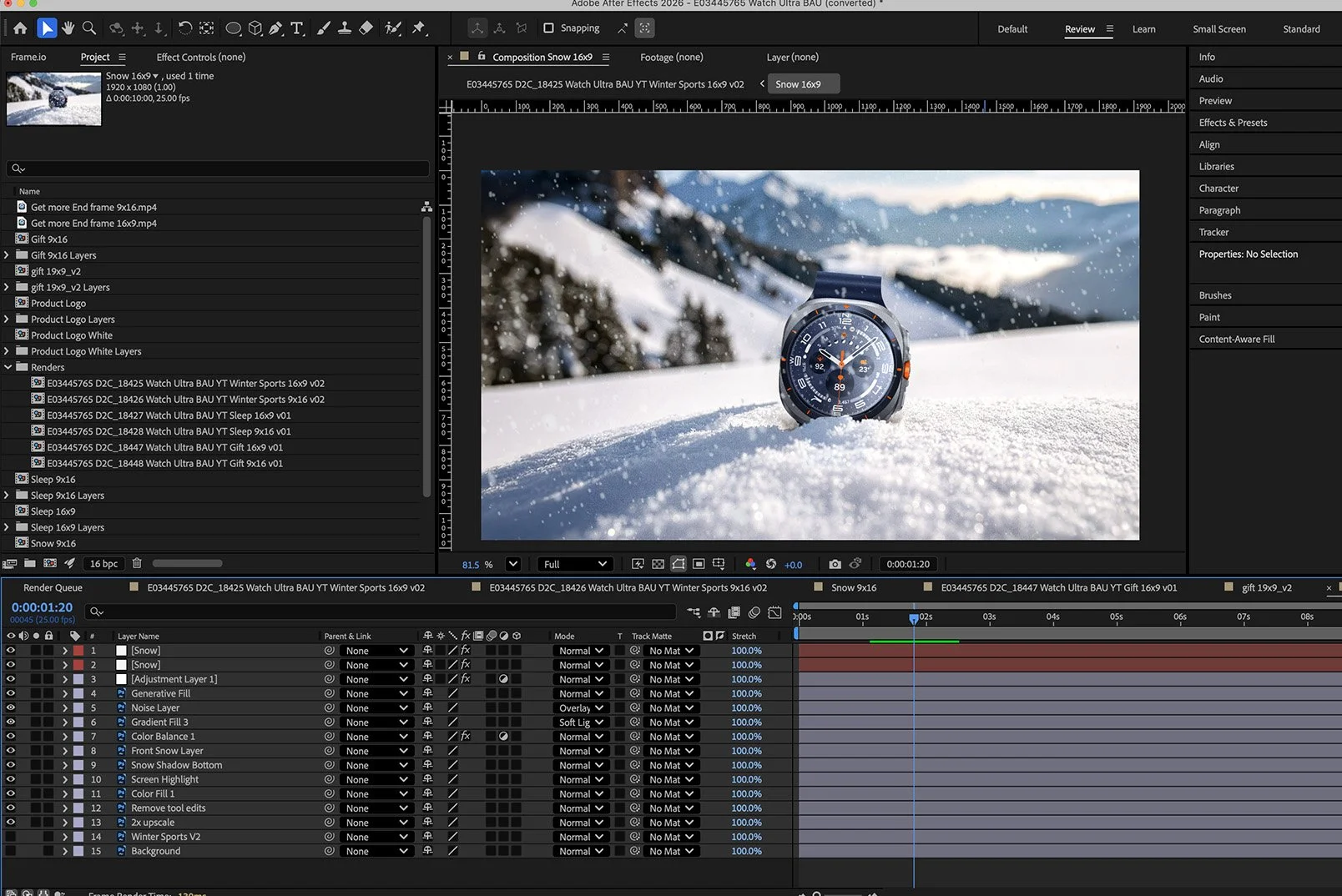Enable the Snapping checkbox
This screenshot has width=1342, height=896.
[x=548, y=28]
